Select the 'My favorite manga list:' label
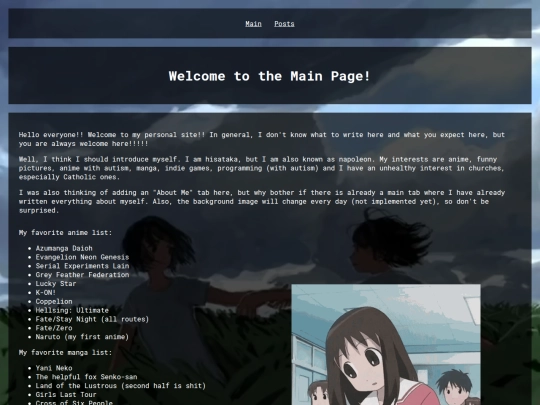The image size is (540, 405). click(x=65, y=353)
